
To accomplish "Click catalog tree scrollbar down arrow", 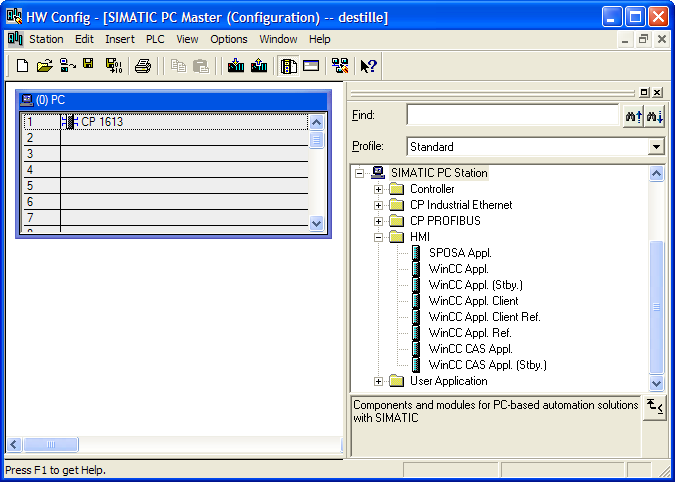I will point(656,383).
